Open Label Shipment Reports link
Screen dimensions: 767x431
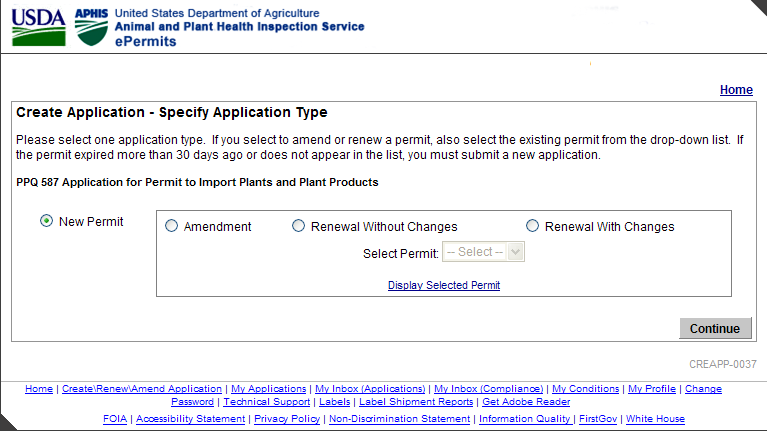pyautogui.click(x=416, y=401)
